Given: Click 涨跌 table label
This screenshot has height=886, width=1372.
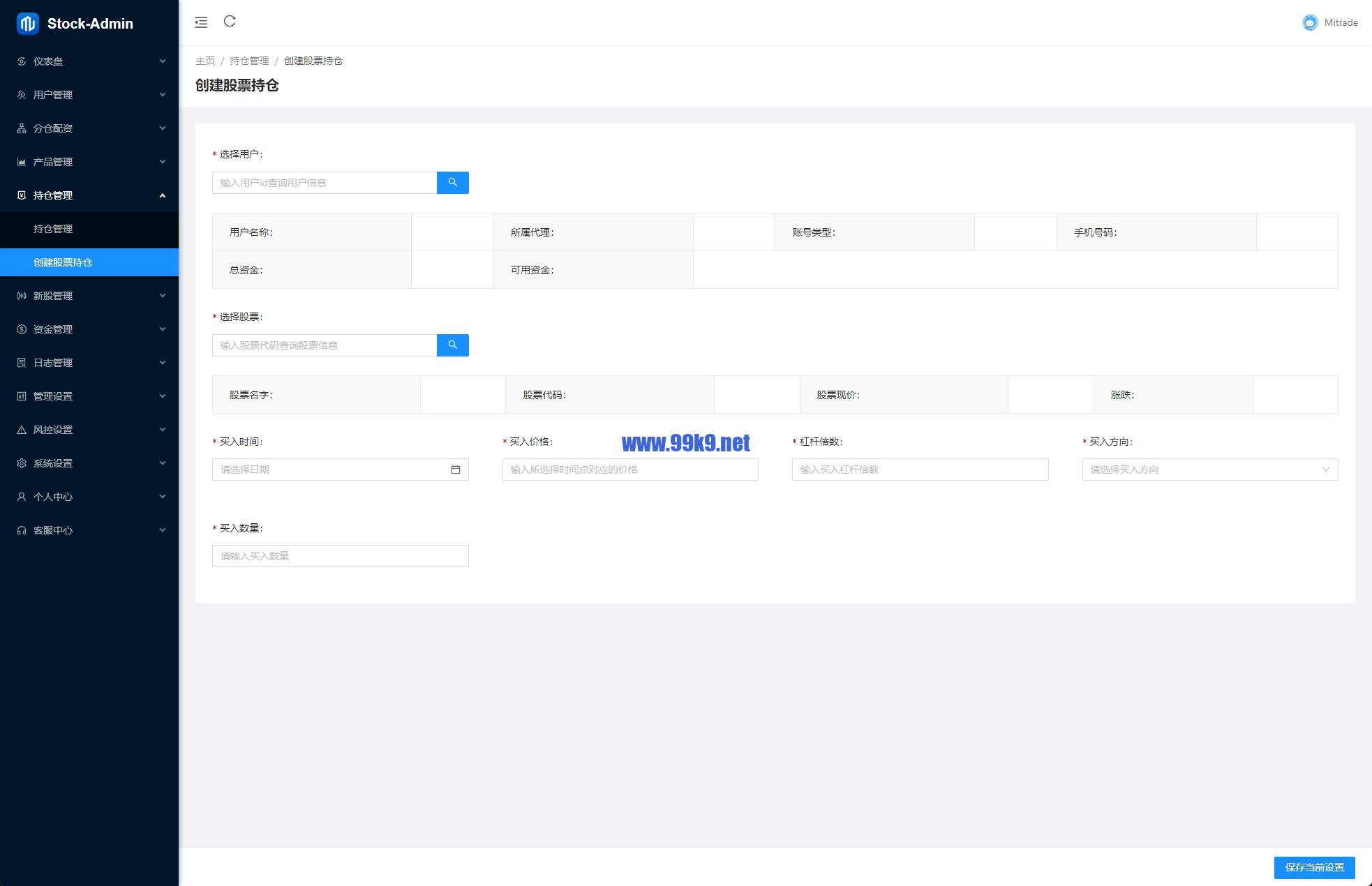Looking at the screenshot, I should tap(1123, 395).
